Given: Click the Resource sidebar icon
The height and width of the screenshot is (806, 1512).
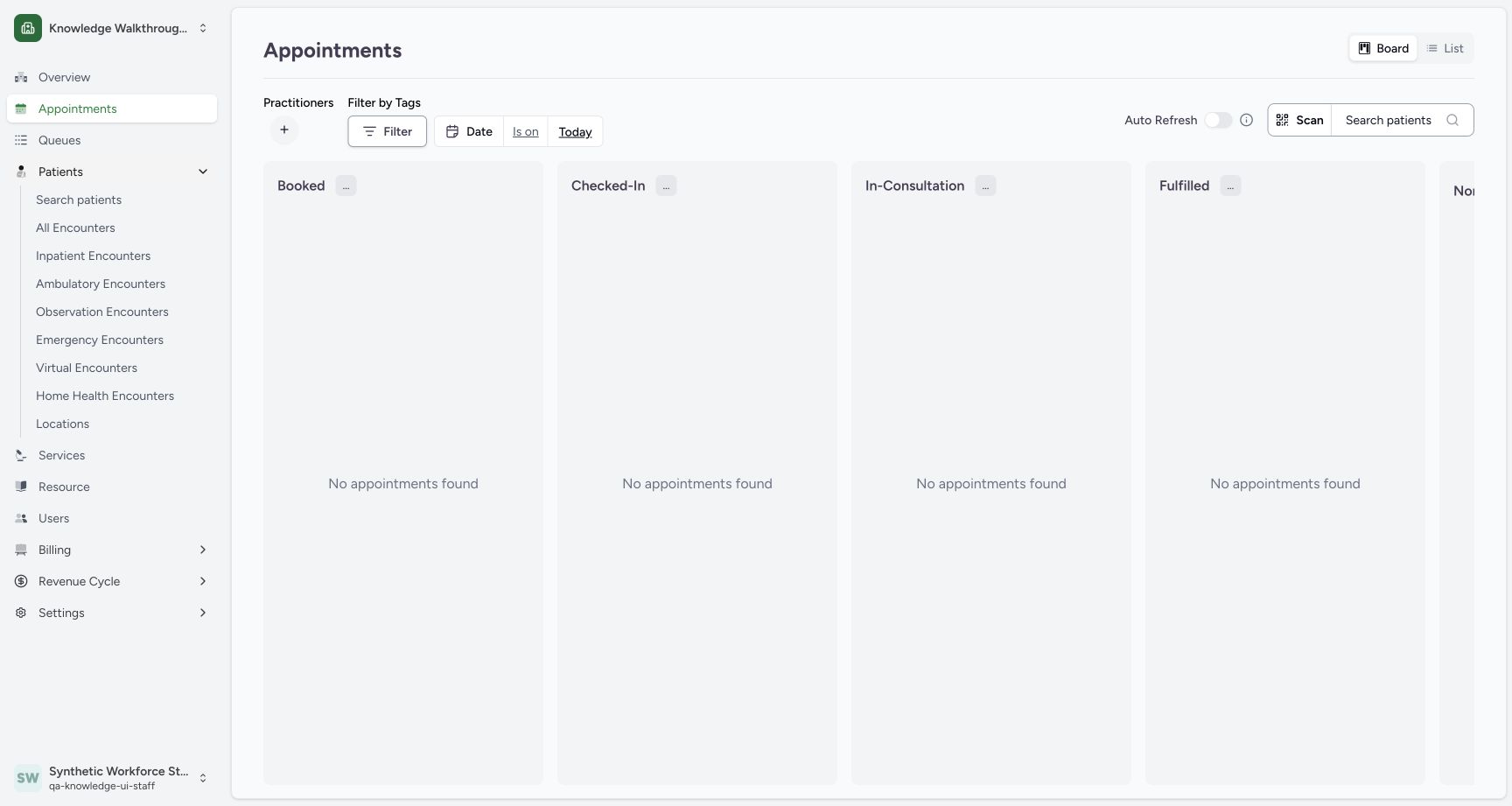Looking at the screenshot, I should point(21,487).
